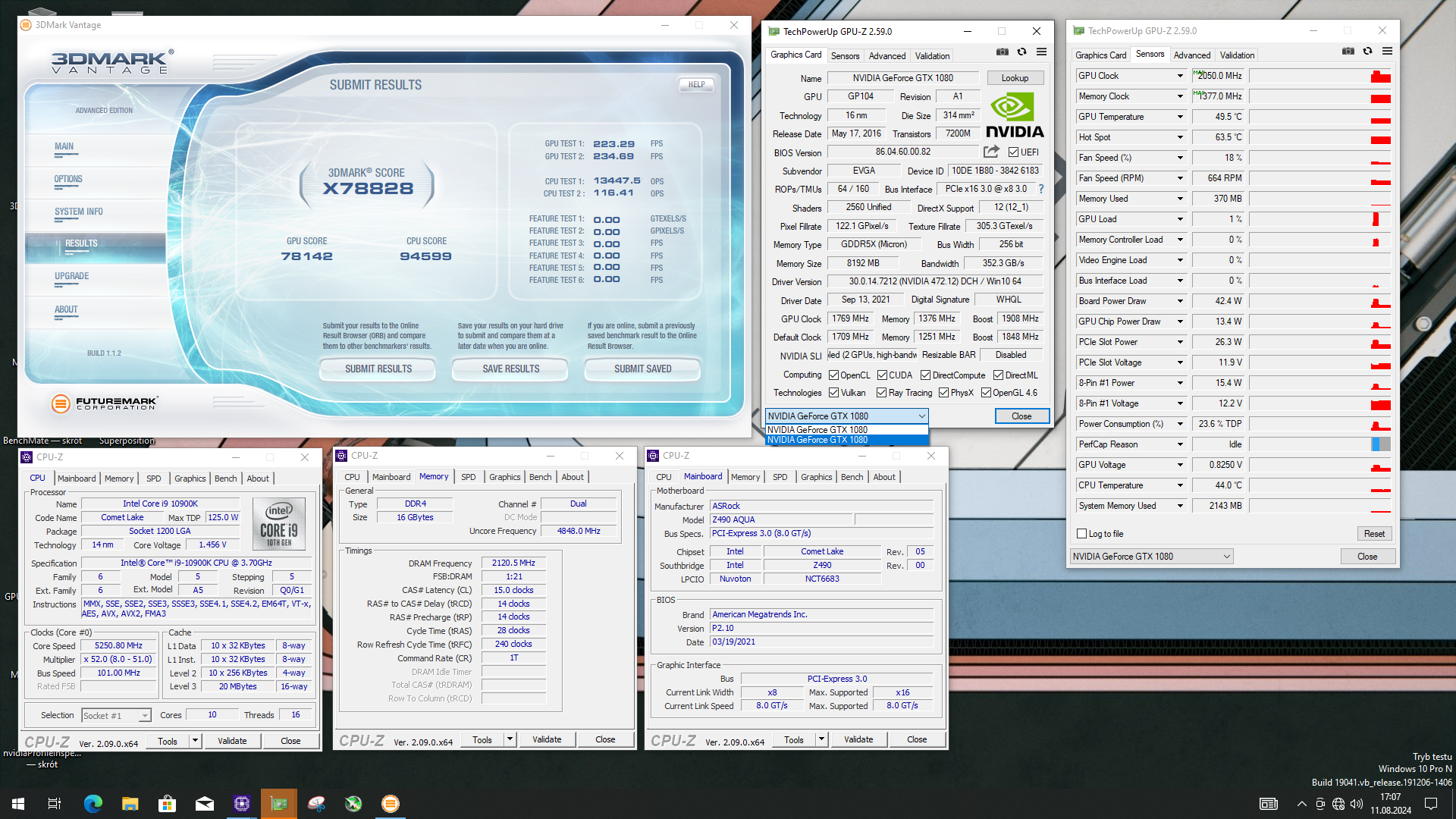Viewport: 1456px width, 819px height.
Task: Toggle the CUDA checkbox
Action: coord(882,375)
